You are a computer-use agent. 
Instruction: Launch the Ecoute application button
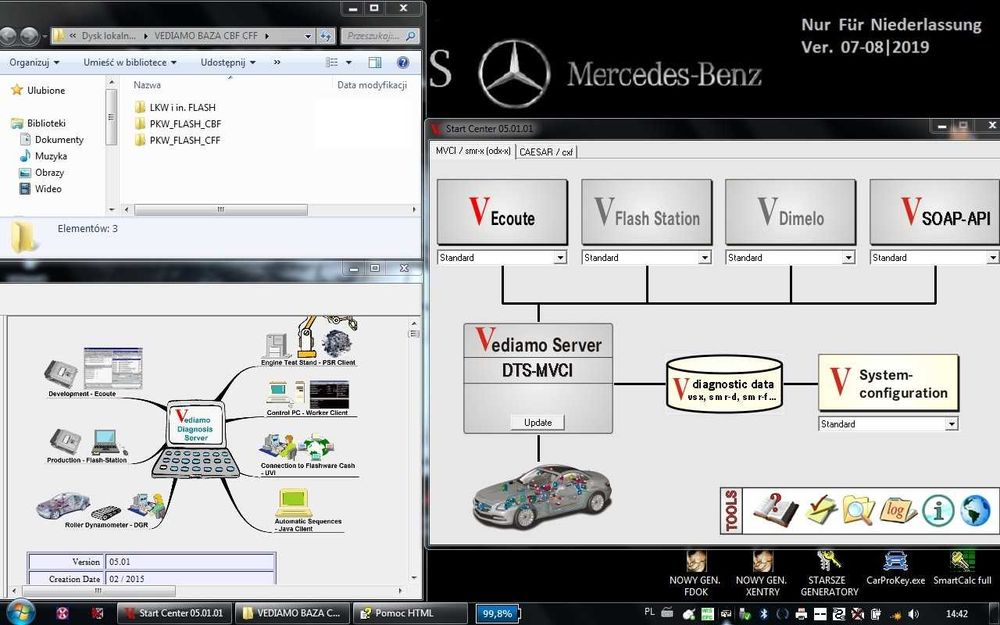[x=502, y=212]
